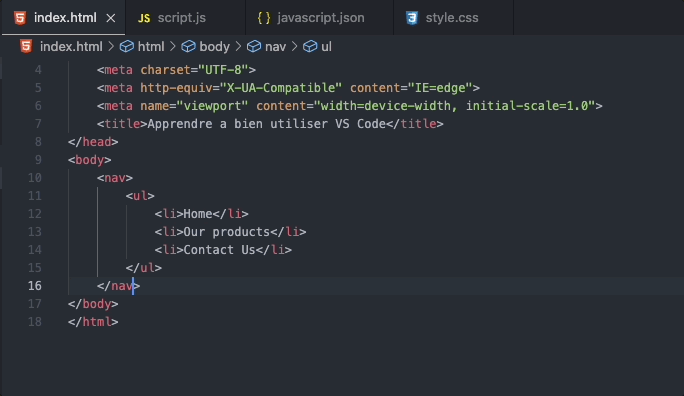
Task: Click the closing </html> tag
Action: 93,322
